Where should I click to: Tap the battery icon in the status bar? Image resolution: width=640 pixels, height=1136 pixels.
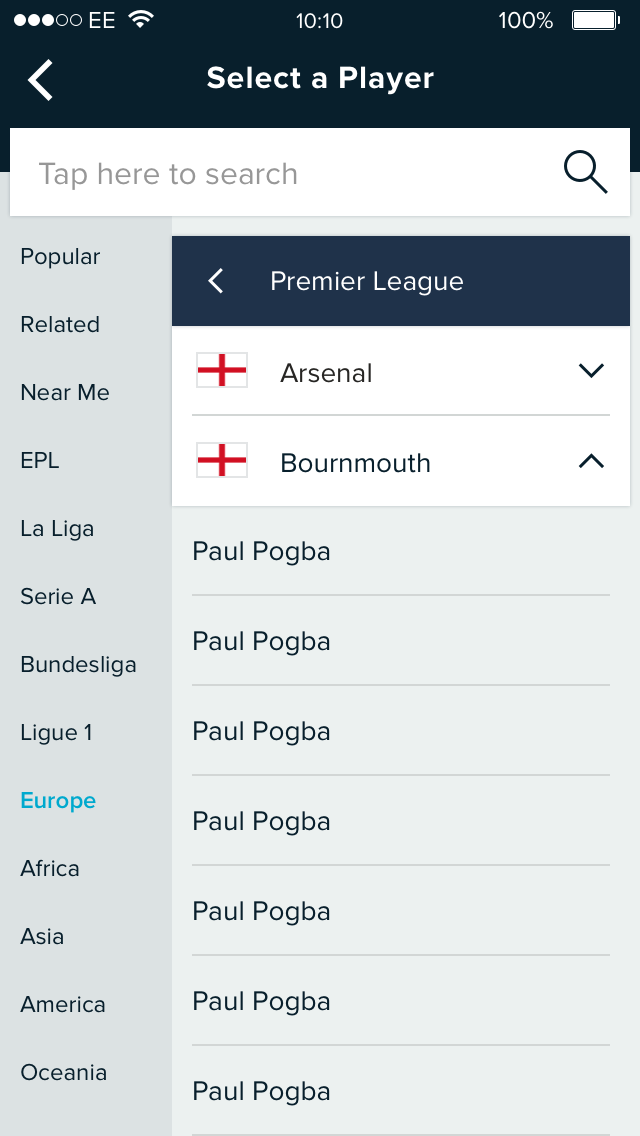(x=593, y=20)
